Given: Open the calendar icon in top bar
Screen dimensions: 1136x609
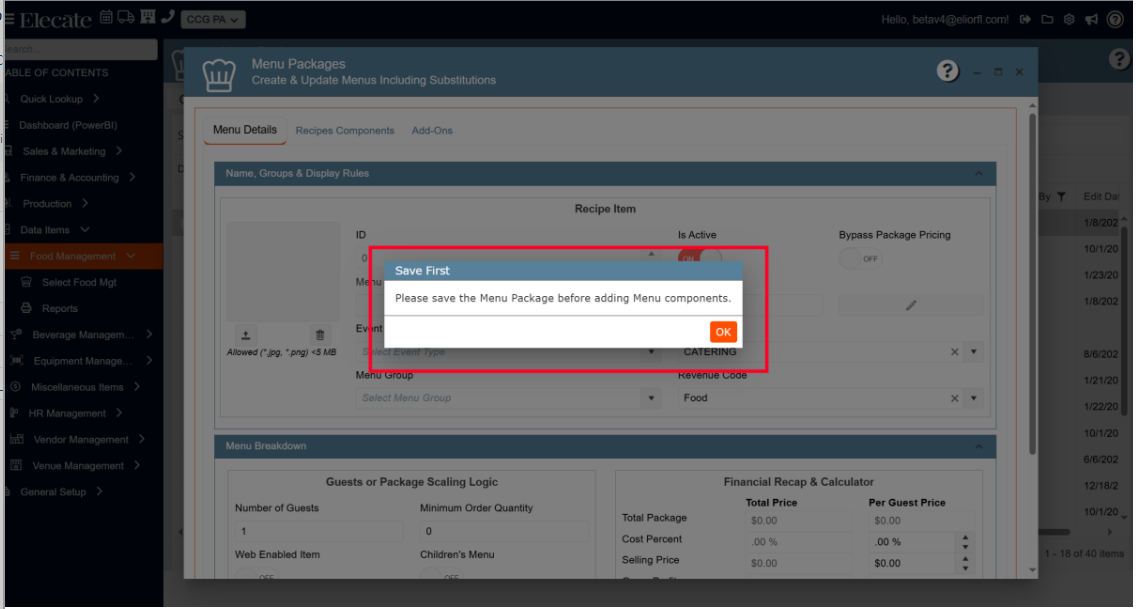Looking at the screenshot, I should 106,17.
